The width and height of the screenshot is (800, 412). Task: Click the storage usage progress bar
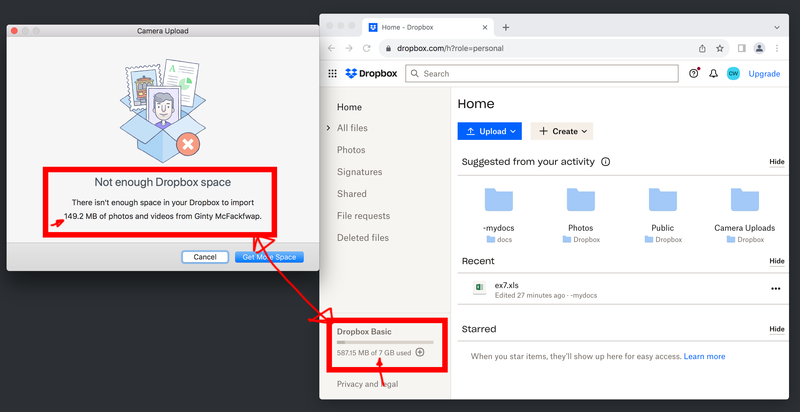[x=385, y=342]
